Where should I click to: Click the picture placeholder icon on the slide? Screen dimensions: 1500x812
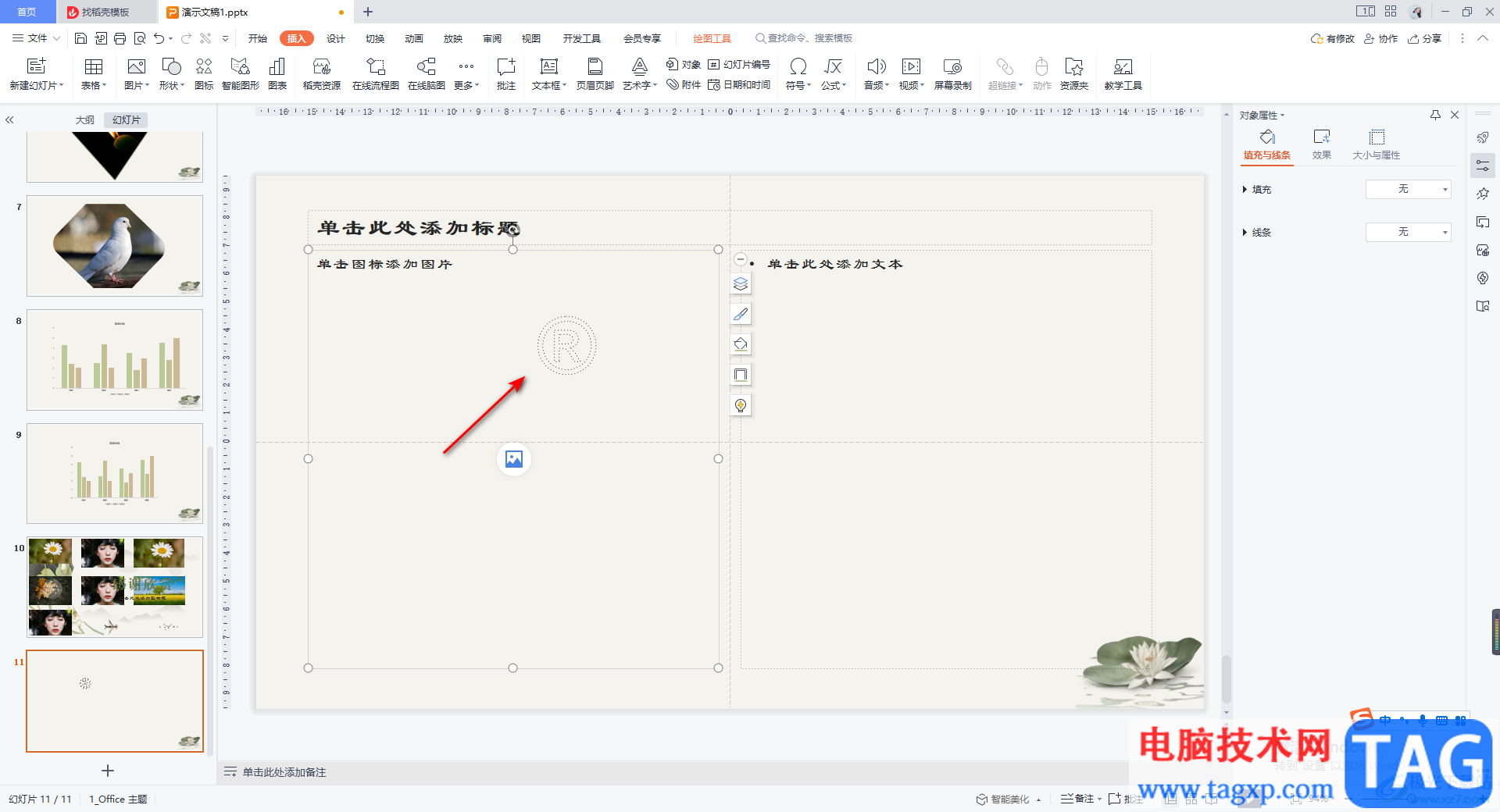tap(514, 459)
